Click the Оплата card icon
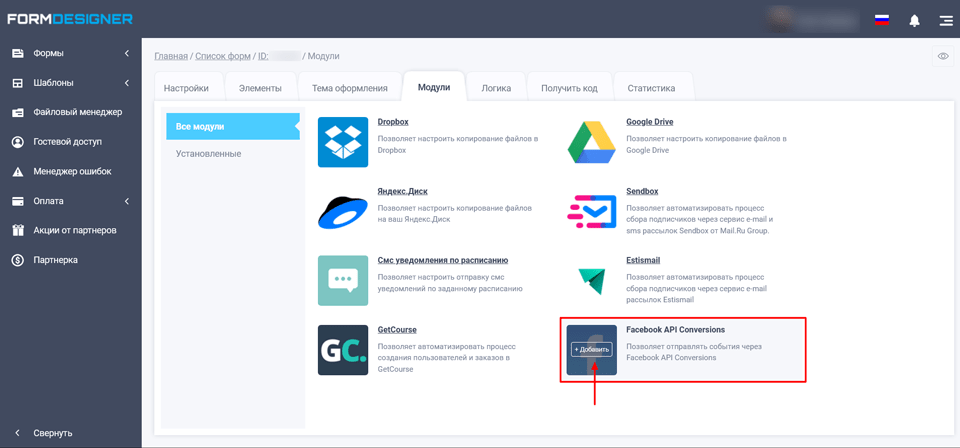The height and width of the screenshot is (448, 960). coord(18,201)
